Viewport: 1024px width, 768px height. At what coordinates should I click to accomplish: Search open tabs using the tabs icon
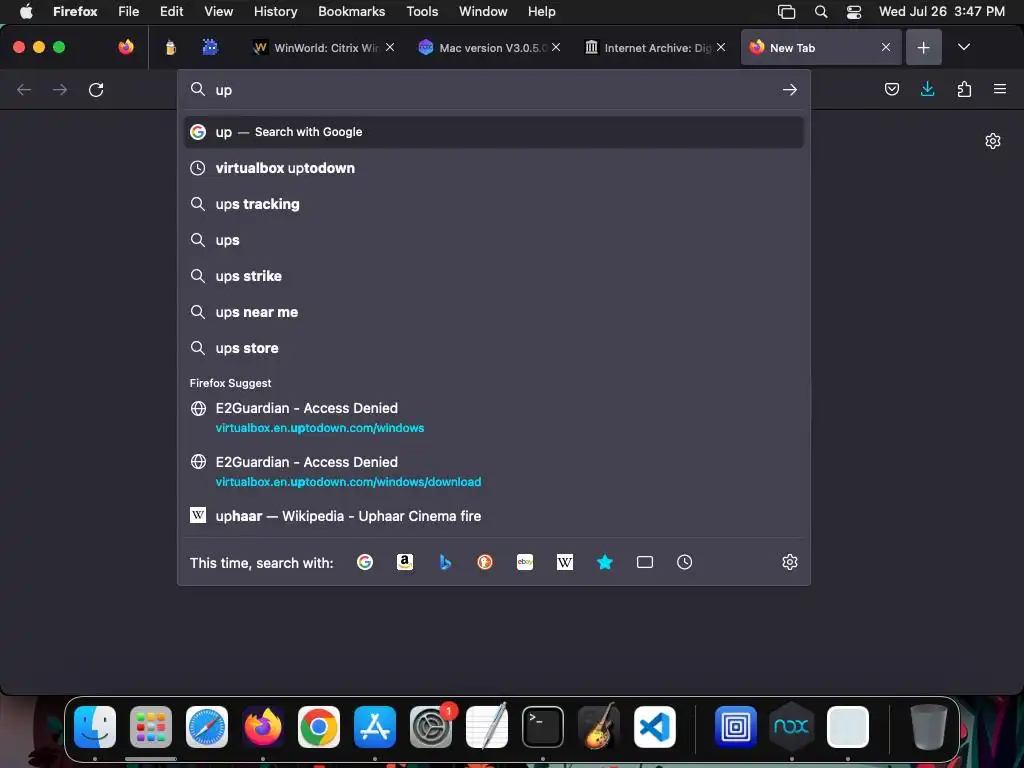point(645,562)
